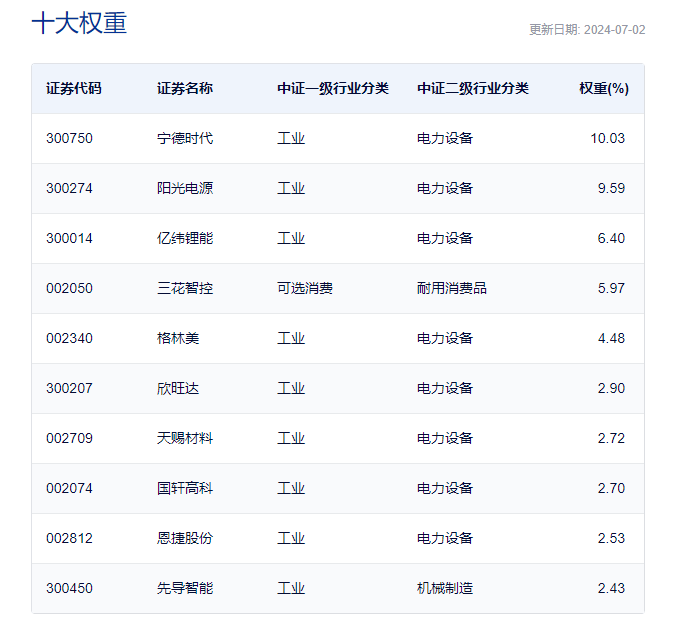Click 工业 in the 先导智能 row
The image size is (699, 639).
(x=291, y=588)
